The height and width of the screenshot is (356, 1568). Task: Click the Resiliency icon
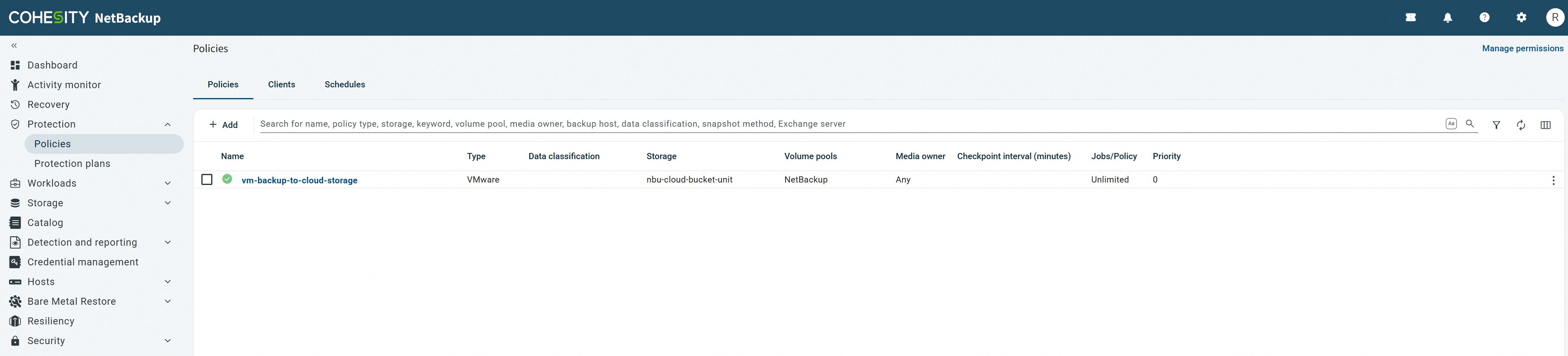pos(15,321)
